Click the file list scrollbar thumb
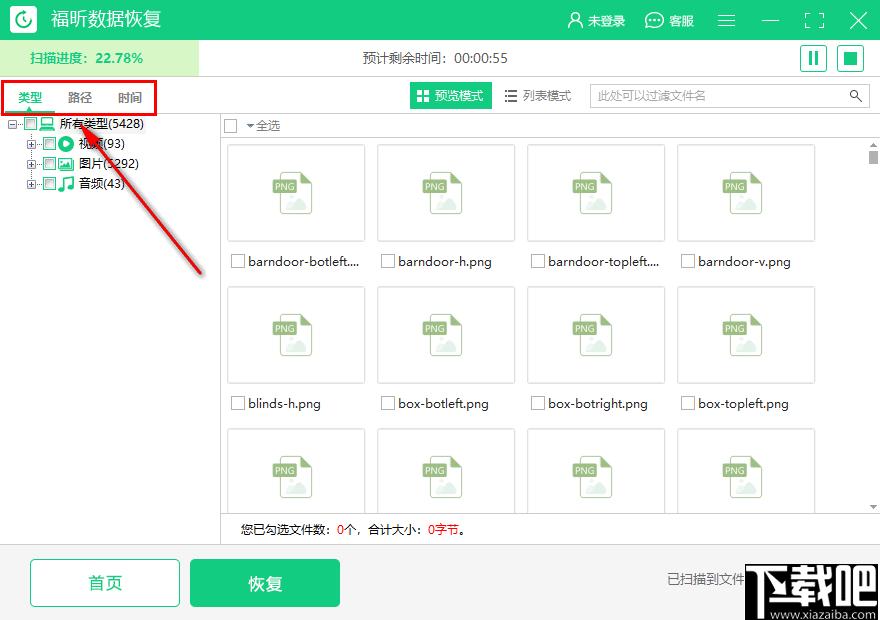Image resolution: width=880 pixels, height=620 pixels. pos(873,157)
